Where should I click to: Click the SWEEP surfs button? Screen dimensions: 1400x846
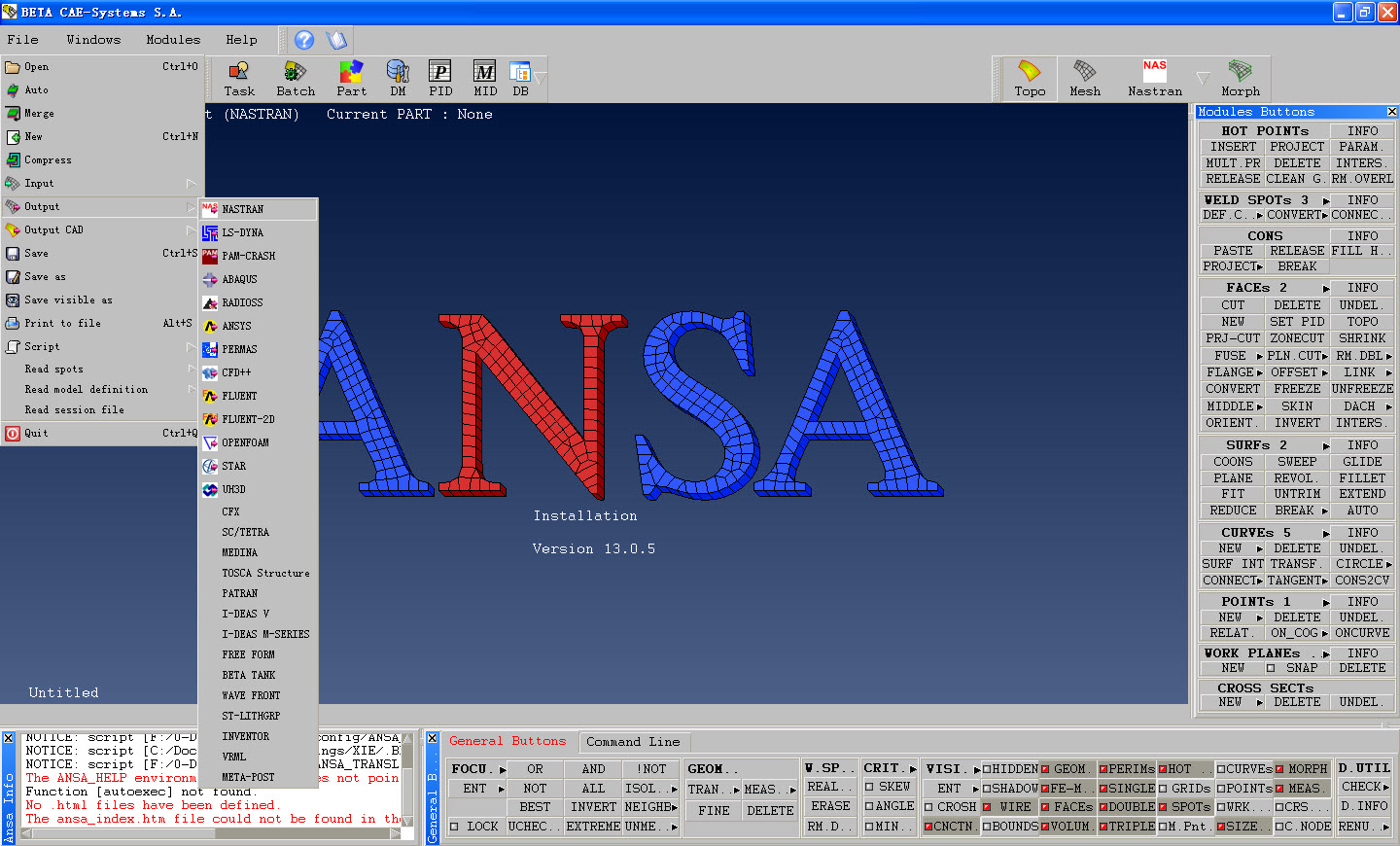1297,462
